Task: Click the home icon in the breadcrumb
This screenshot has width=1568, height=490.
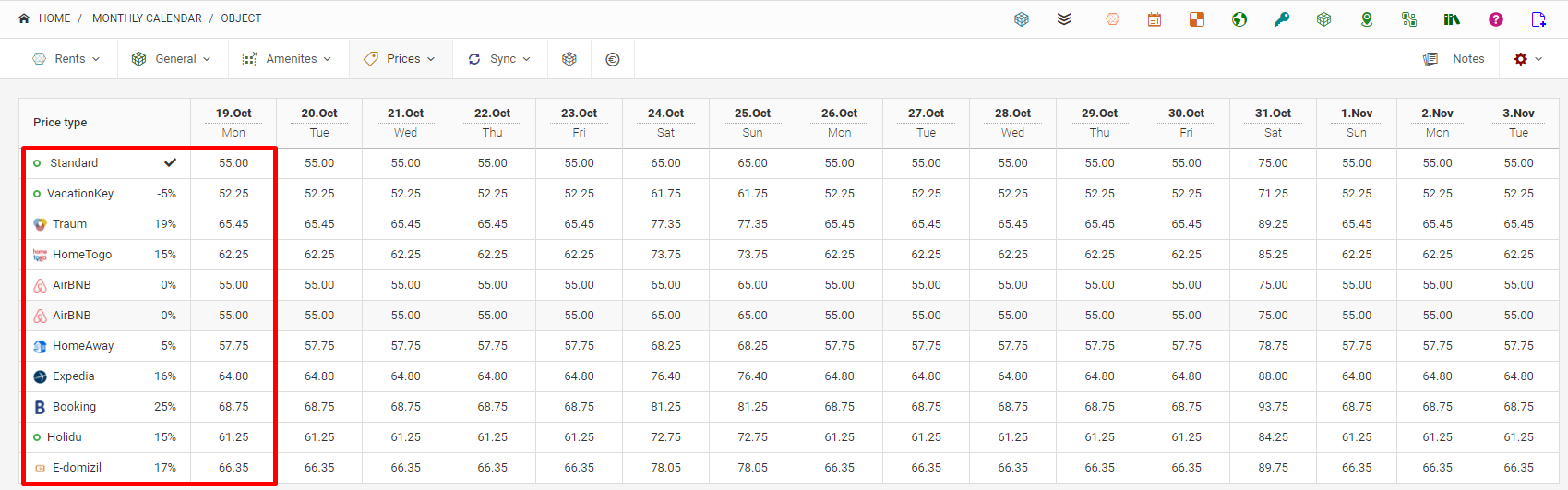Action: (24, 18)
